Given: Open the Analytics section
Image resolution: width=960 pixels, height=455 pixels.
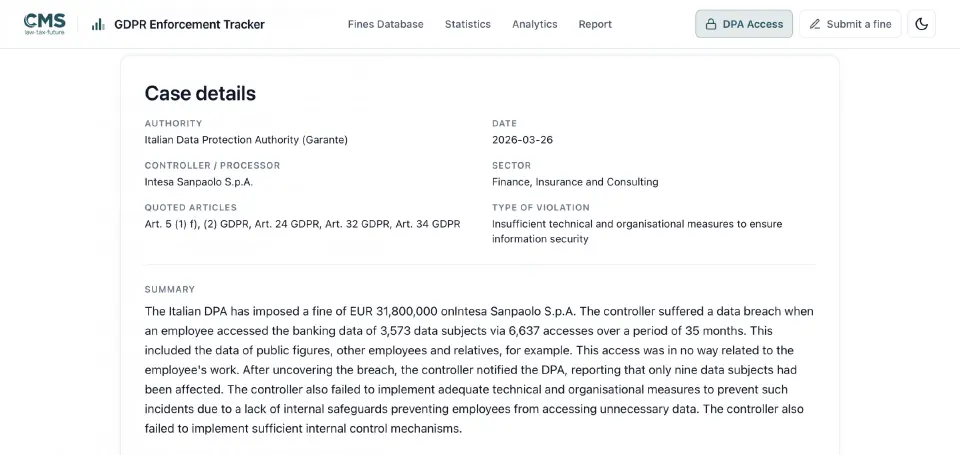Looking at the screenshot, I should tap(534, 24).
